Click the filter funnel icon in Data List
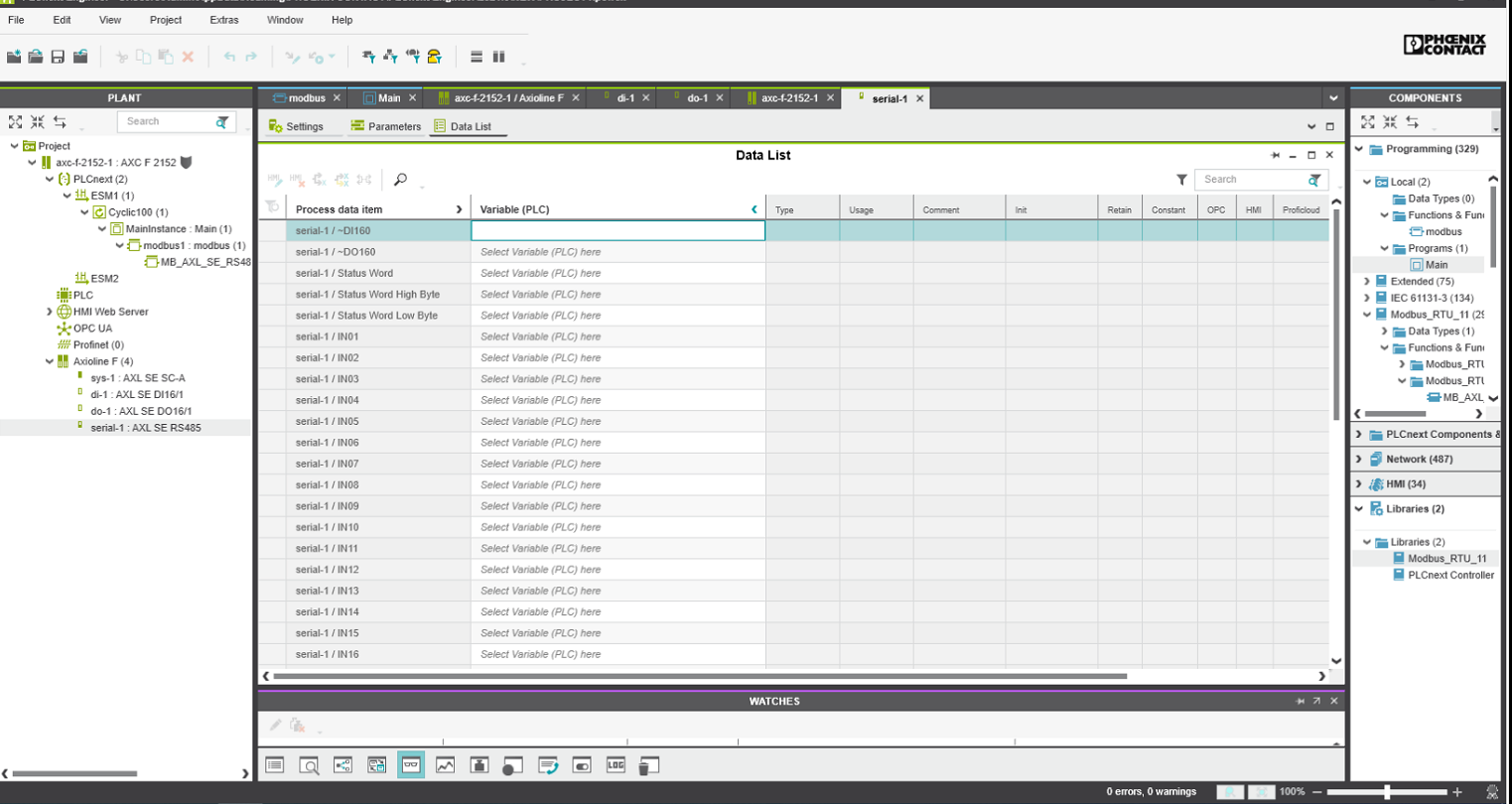Image resolution: width=1512 pixels, height=804 pixels. tap(1181, 180)
